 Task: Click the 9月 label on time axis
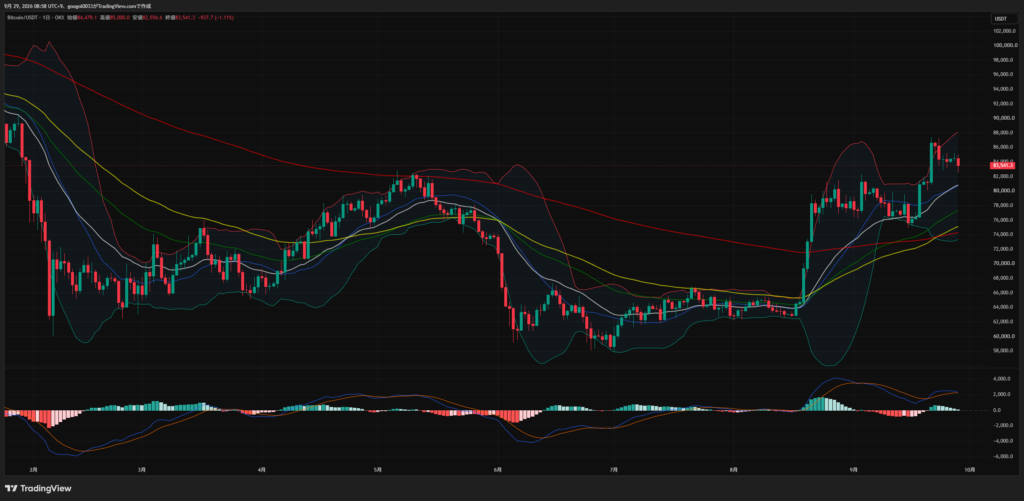[854, 469]
